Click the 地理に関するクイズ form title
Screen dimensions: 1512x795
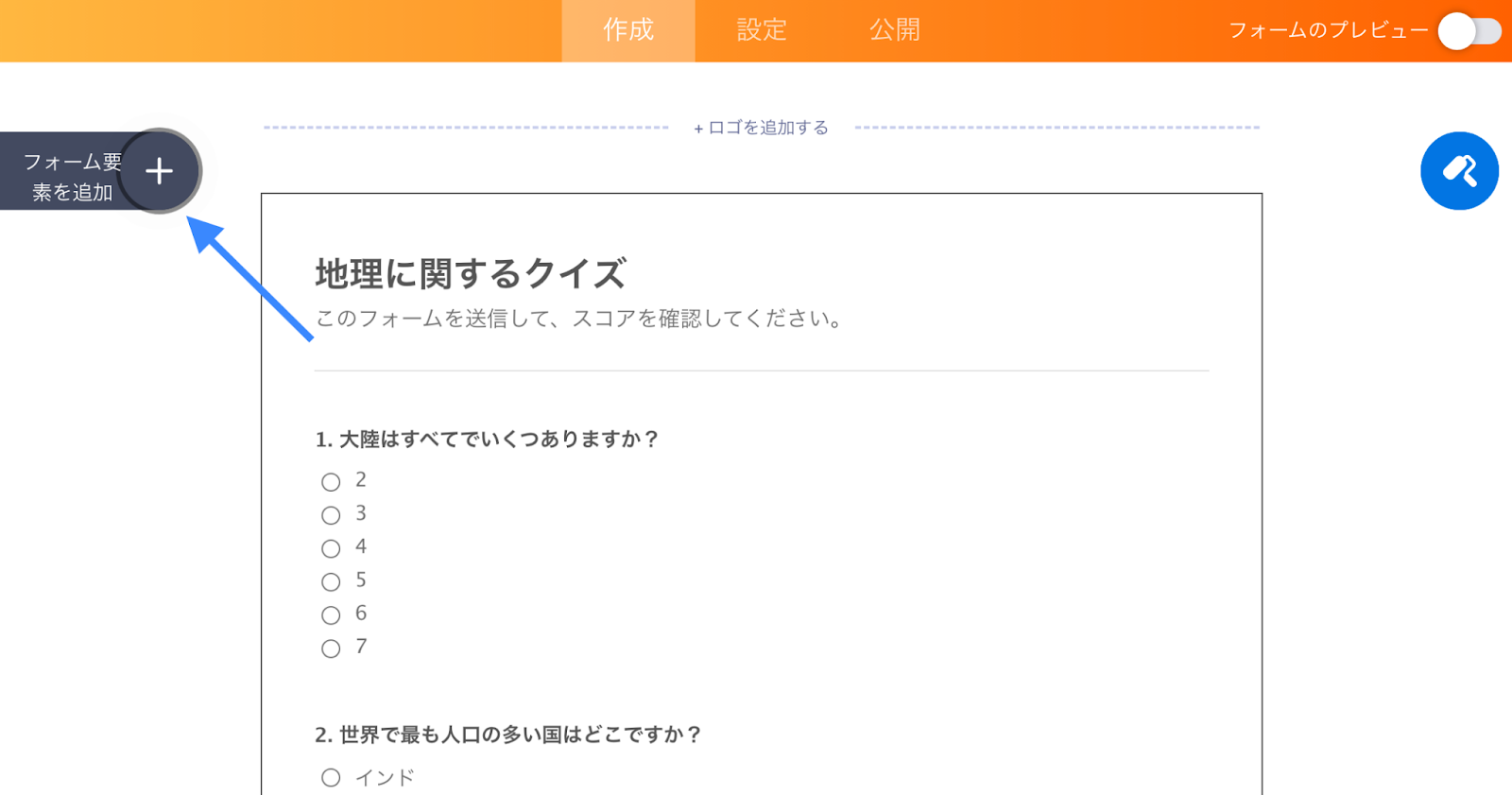(470, 274)
